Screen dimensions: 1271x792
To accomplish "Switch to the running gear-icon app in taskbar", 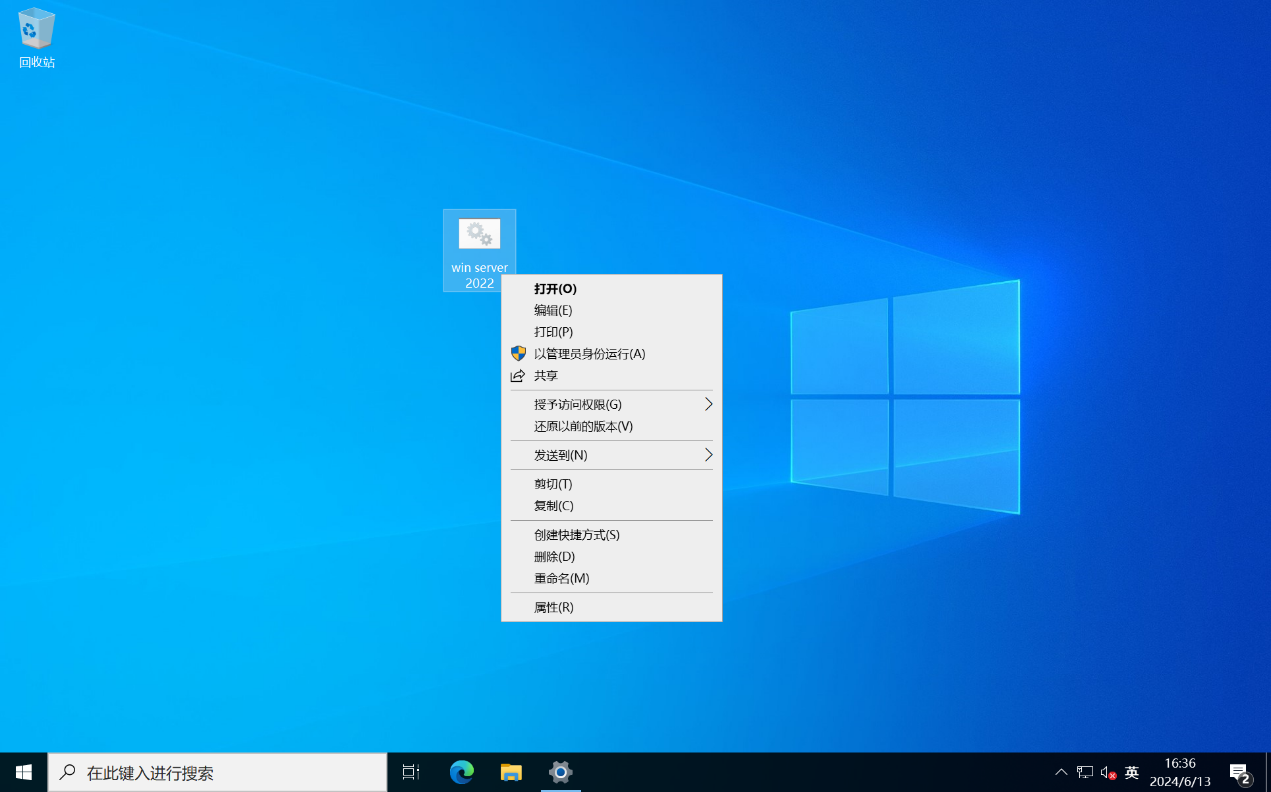I will pyautogui.click(x=561, y=772).
